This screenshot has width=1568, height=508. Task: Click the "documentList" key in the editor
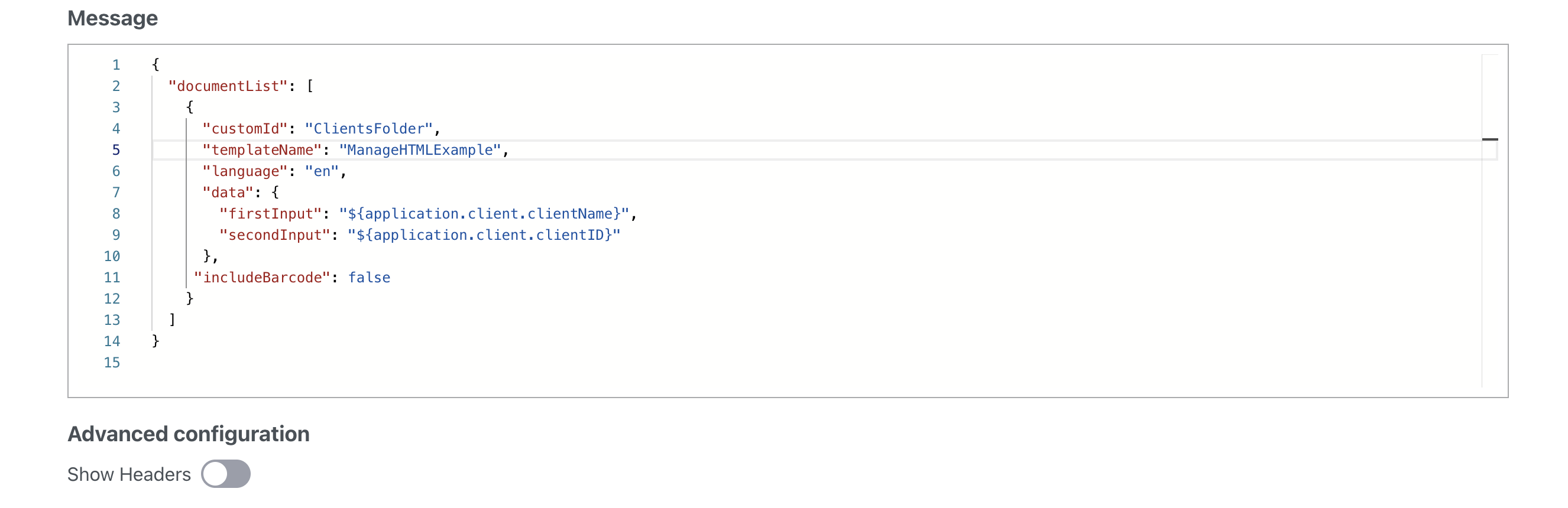coord(228,86)
